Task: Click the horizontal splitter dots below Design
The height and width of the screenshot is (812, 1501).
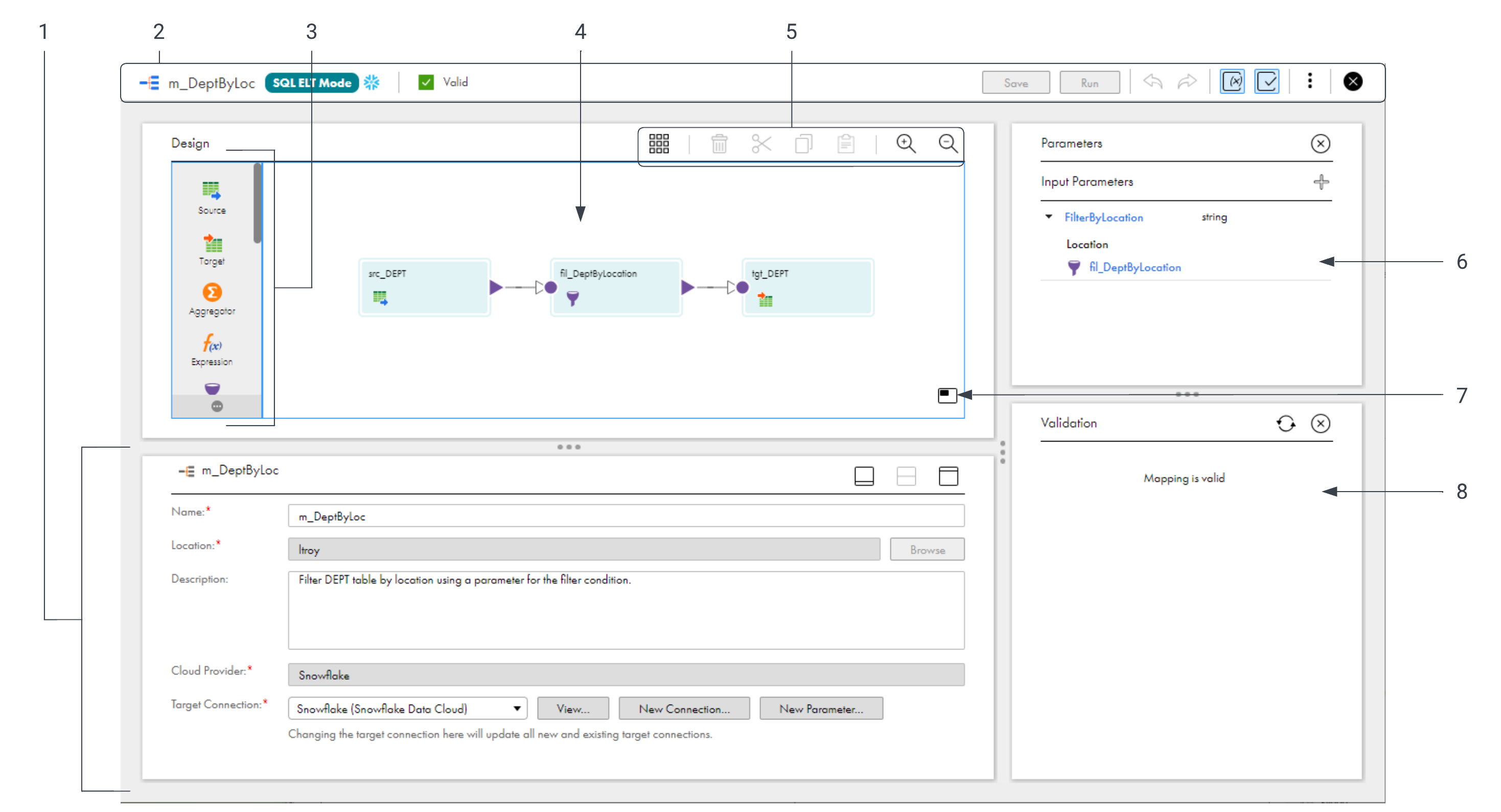Action: [568, 447]
